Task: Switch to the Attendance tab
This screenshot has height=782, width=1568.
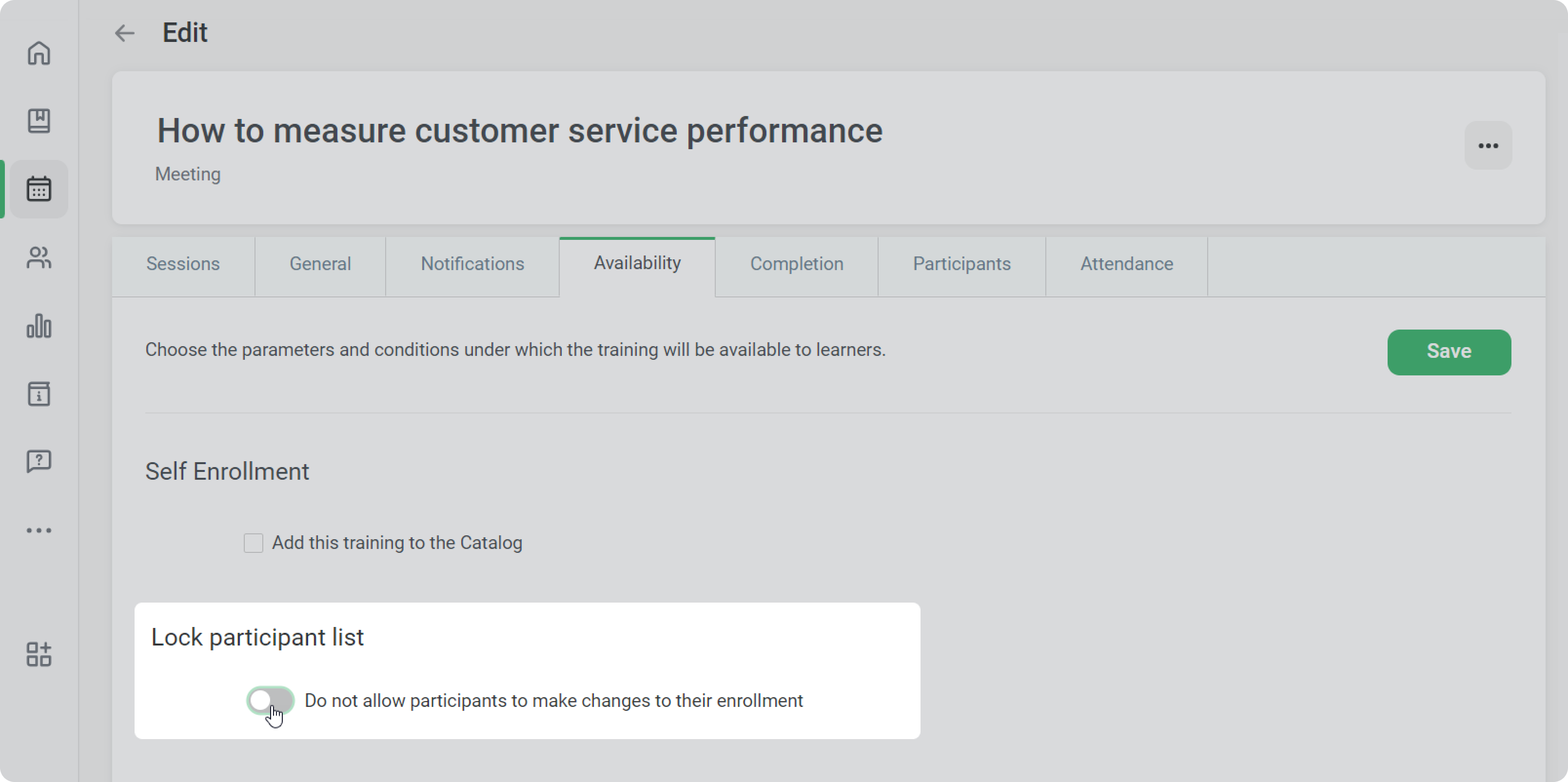Action: coord(1126,263)
